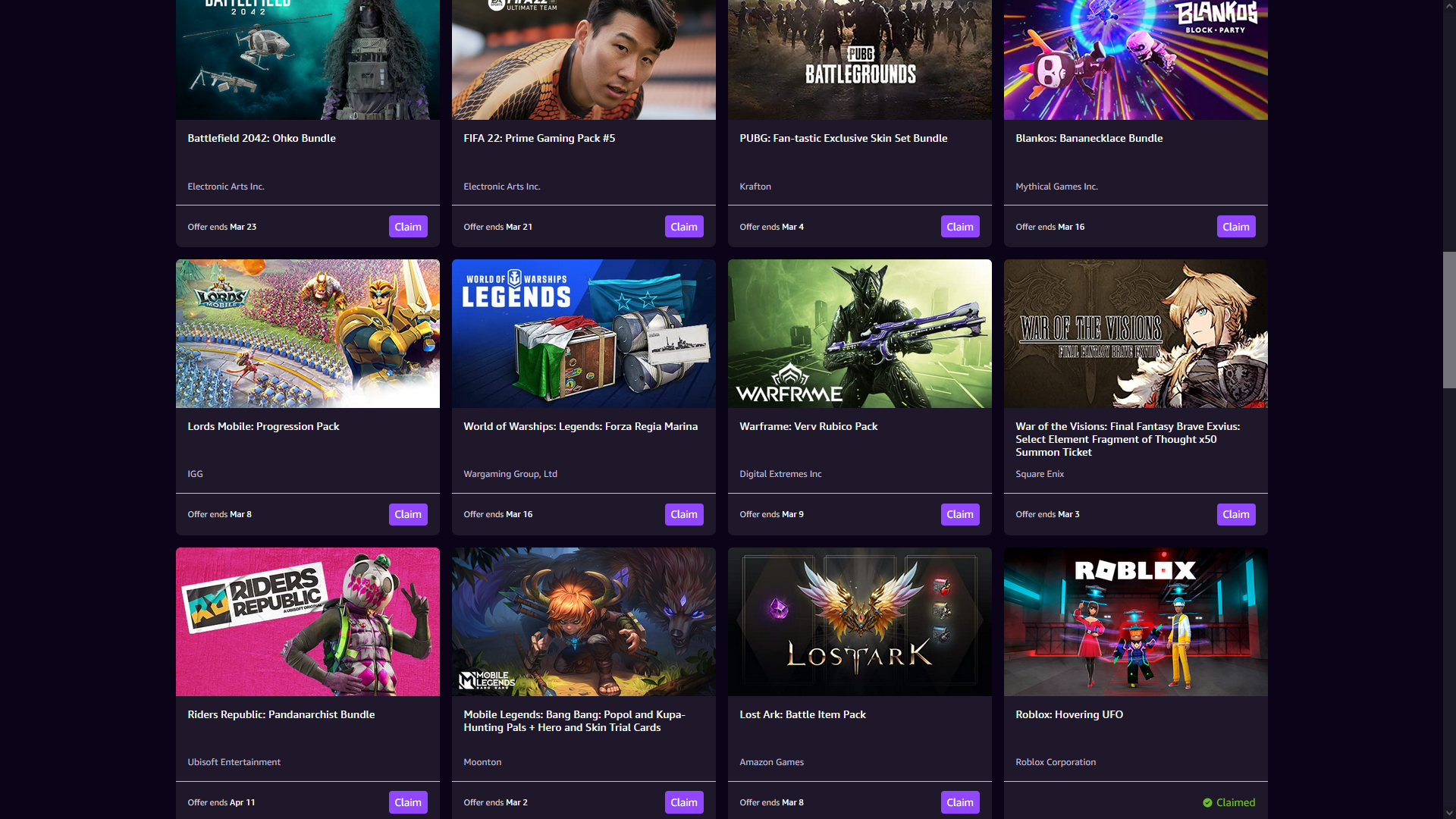
Task: Click 'Offer ends Mar 2' on Mobile Legends card
Action: pos(495,802)
